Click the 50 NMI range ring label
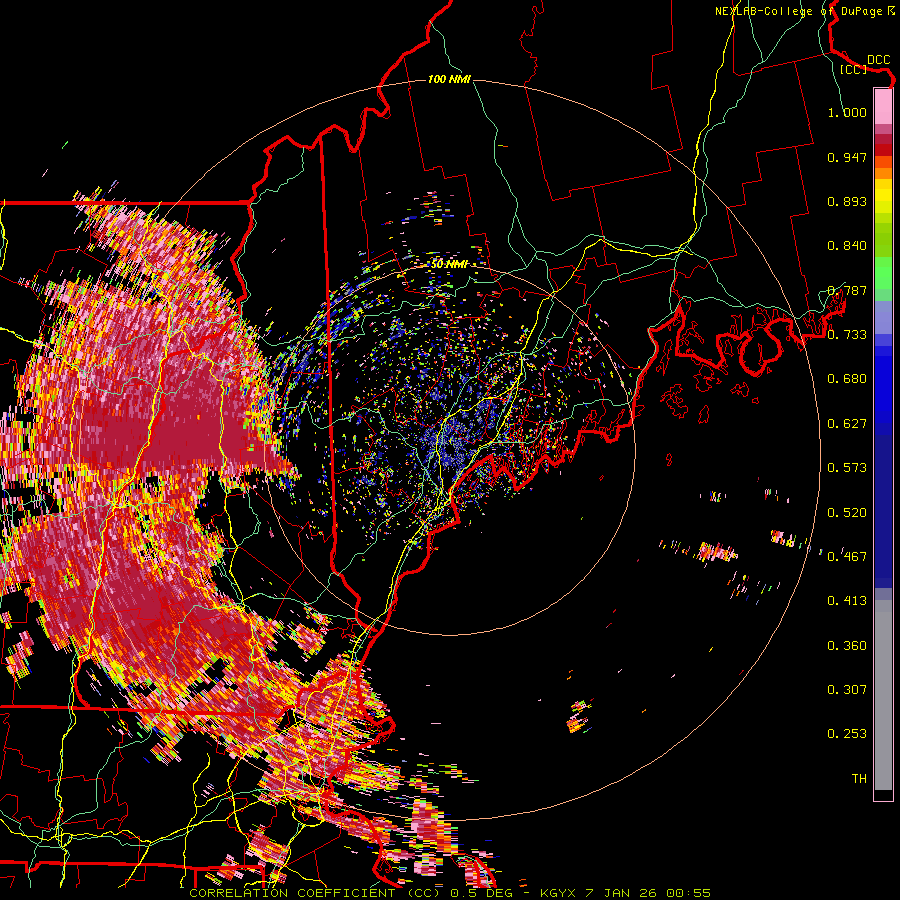Image resolution: width=900 pixels, height=900 pixels. pyautogui.click(x=449, y=264)
